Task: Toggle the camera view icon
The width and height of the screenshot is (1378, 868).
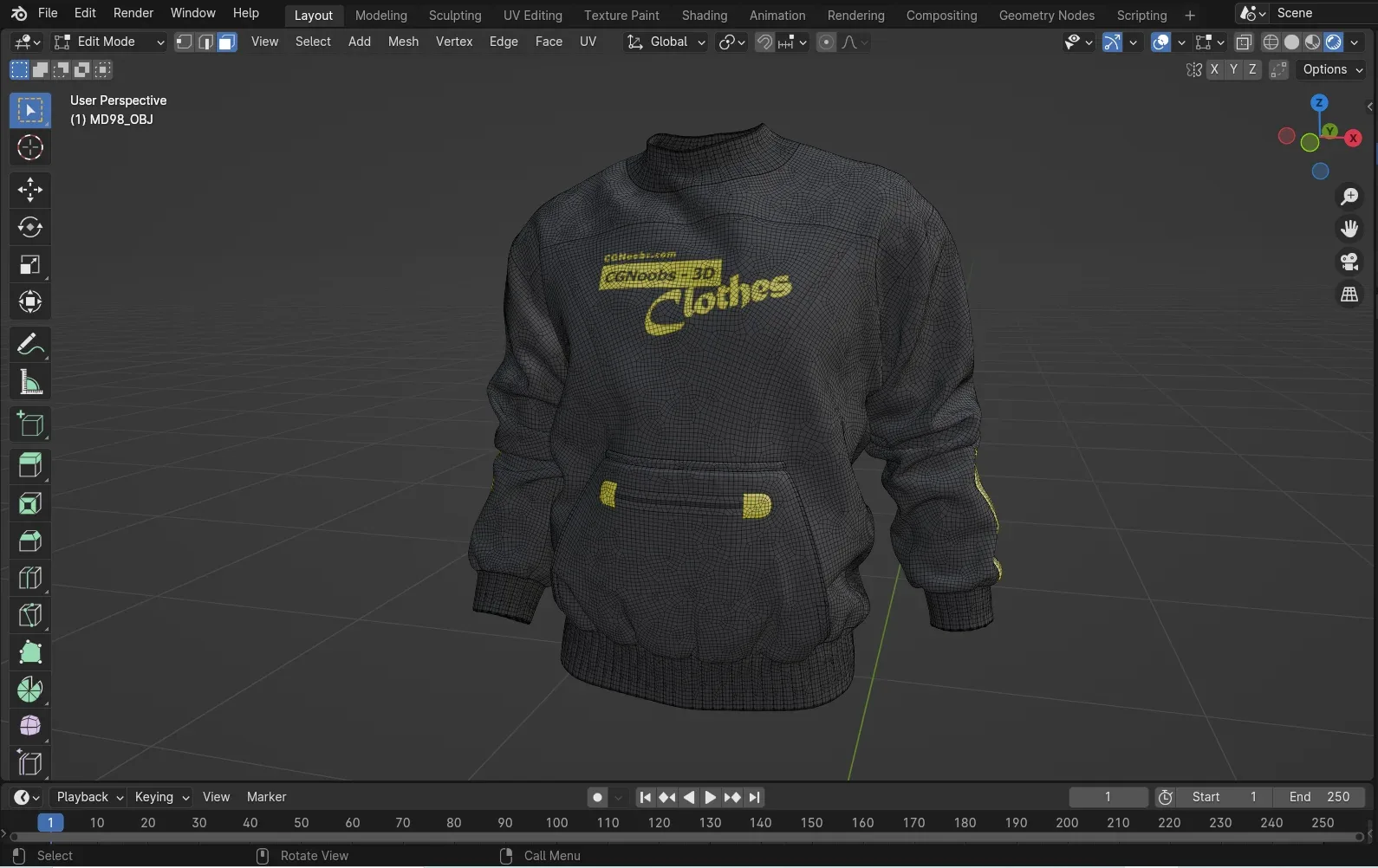Action: pyautogui.click(x=1349, y=262)
